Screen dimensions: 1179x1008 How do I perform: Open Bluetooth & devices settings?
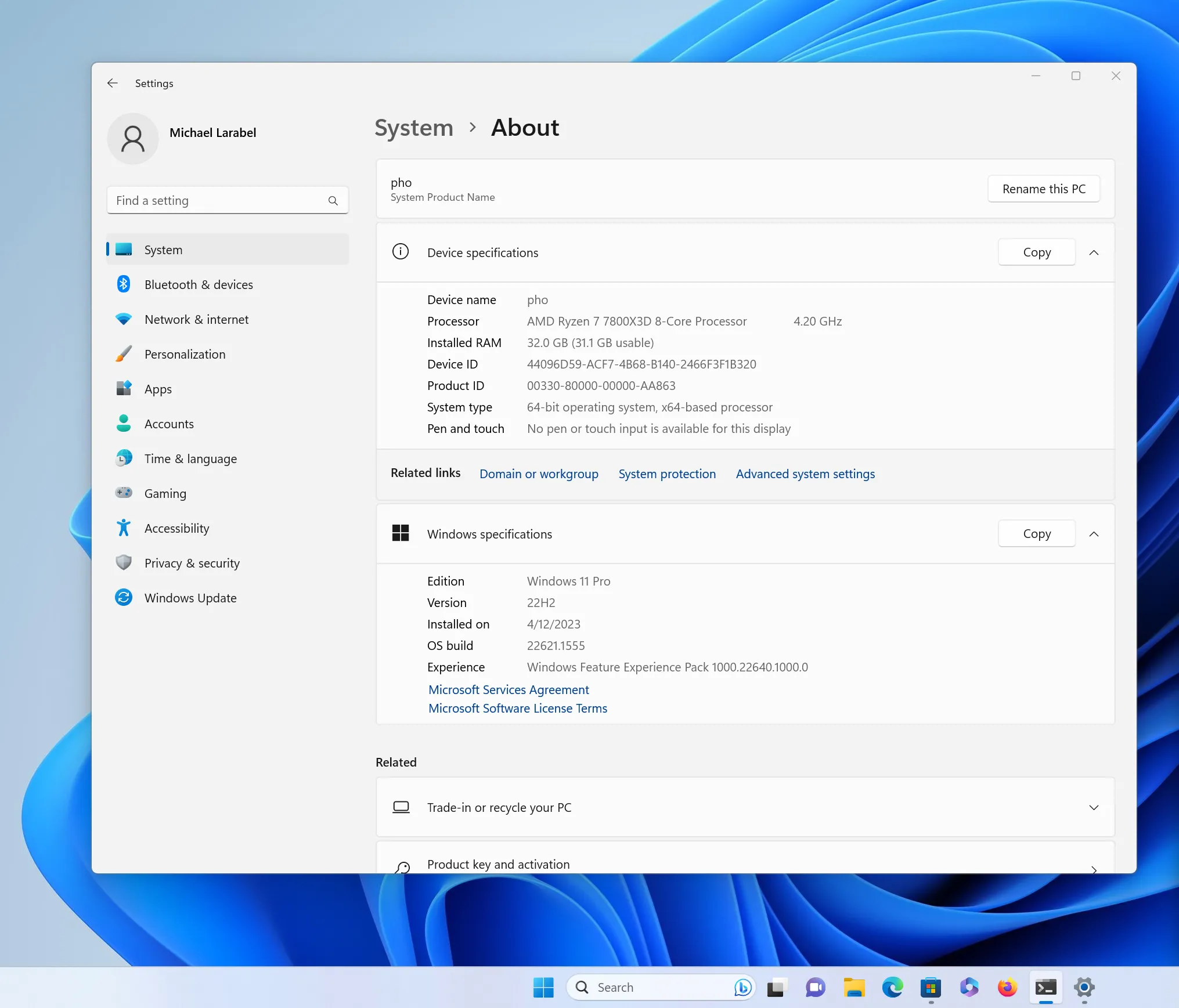tap(198, 284)
